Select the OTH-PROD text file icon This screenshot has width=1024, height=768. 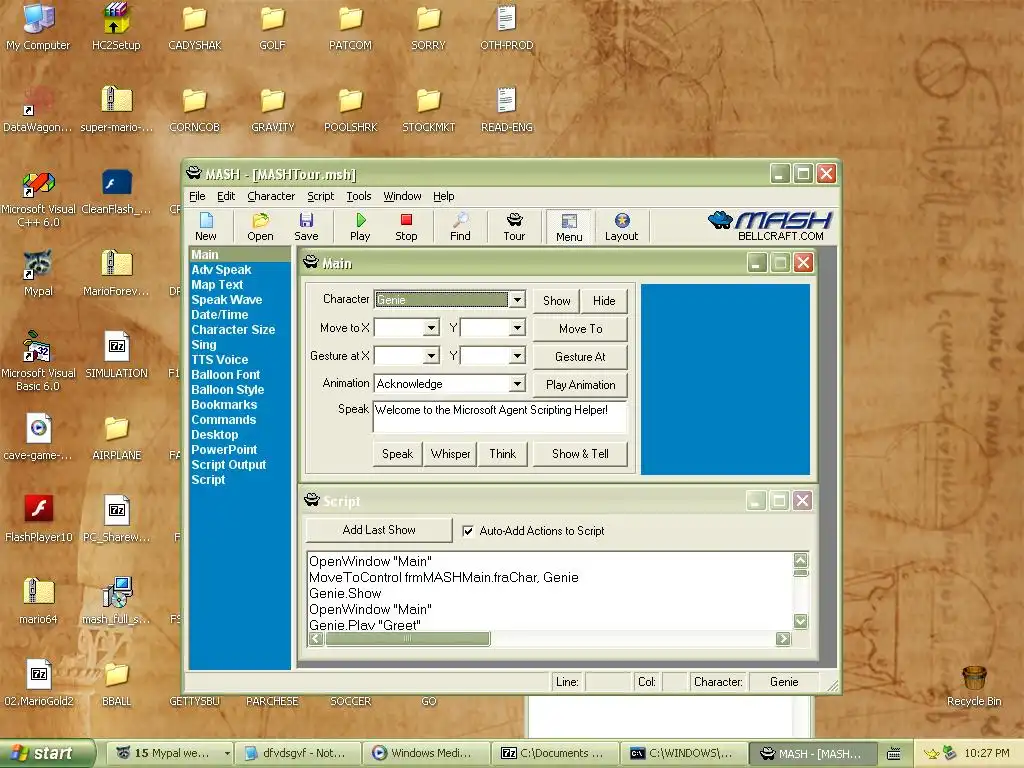(x=506, y=27)
